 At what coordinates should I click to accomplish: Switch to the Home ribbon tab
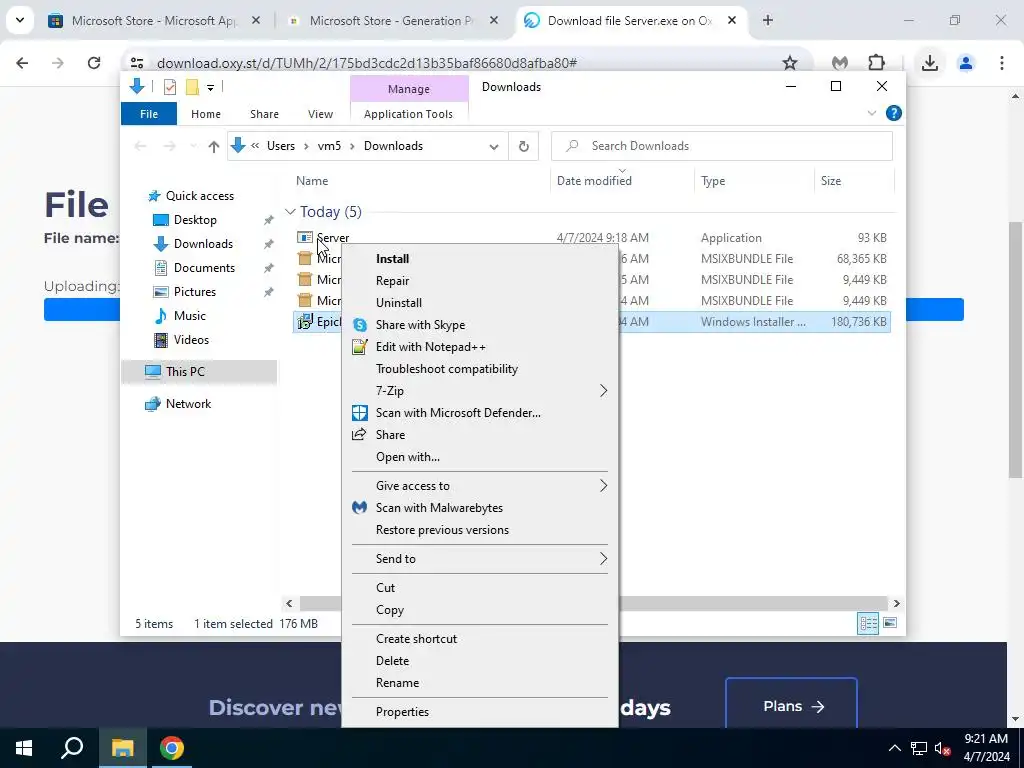point(206,114)
